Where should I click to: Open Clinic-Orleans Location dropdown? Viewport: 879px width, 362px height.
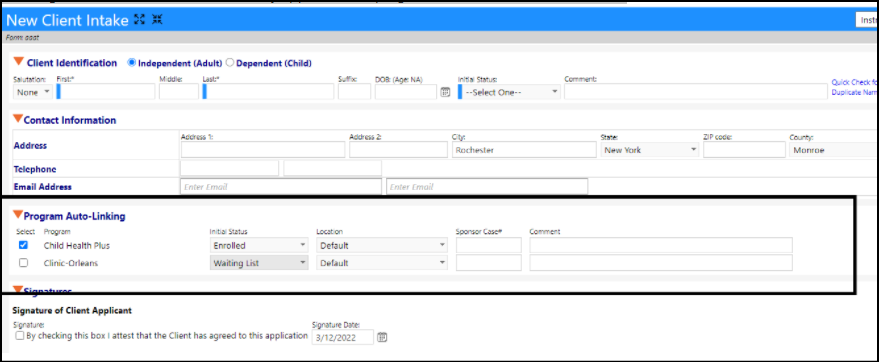[x=382, y=263]
